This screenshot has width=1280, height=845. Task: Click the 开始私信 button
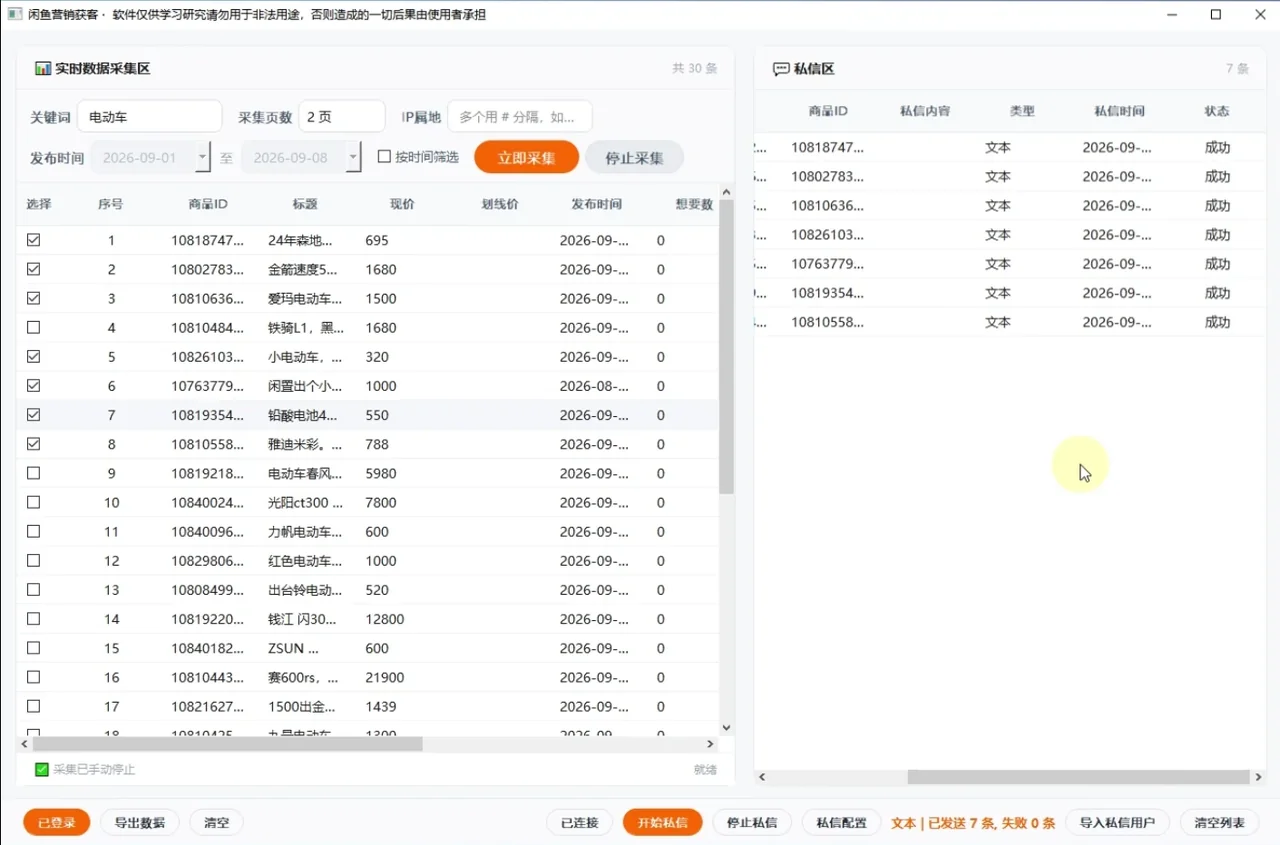click(x=662, y=822)
